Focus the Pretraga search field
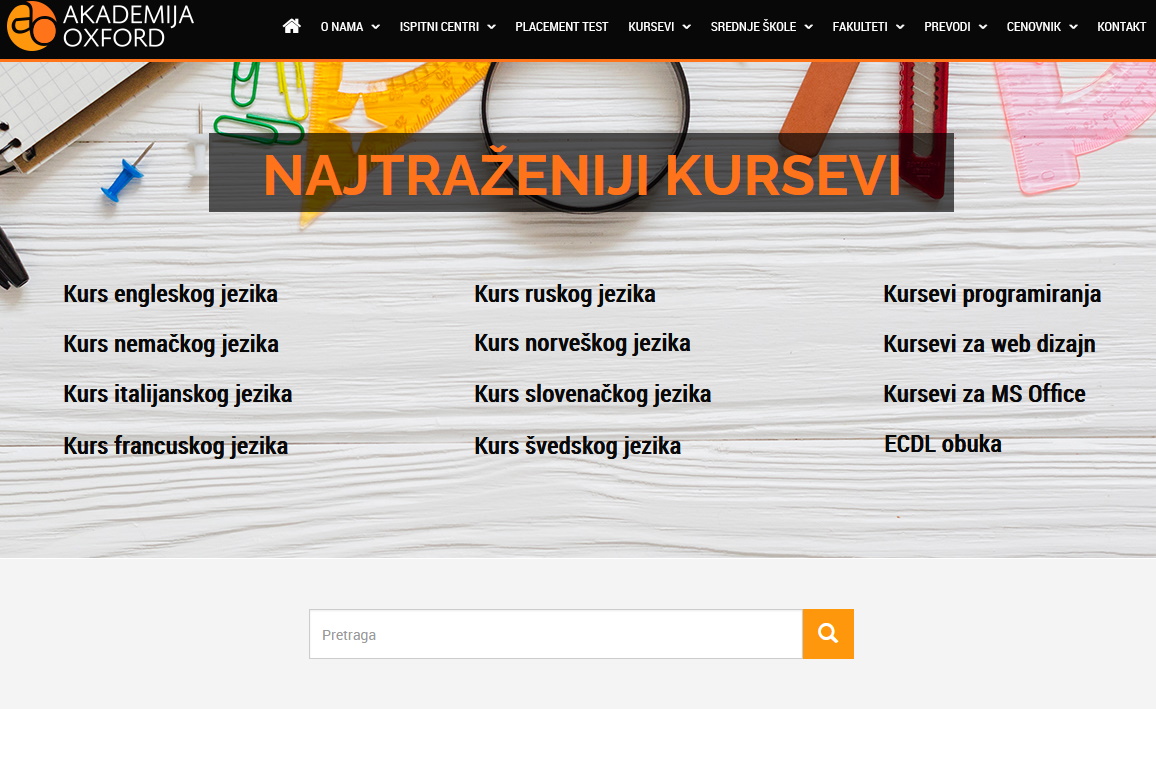Image resolution: width=1156 pixels, height=774 pixels. pyautogui.click(x=555, y=635)
